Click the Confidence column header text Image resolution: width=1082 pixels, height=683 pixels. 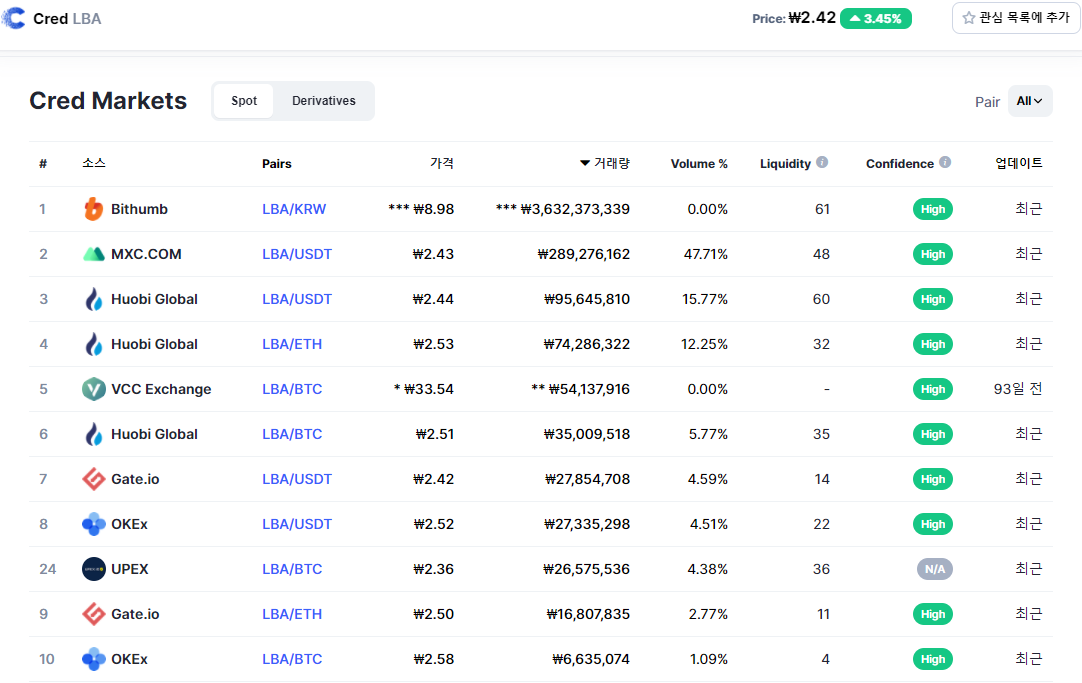pos(900,164)
